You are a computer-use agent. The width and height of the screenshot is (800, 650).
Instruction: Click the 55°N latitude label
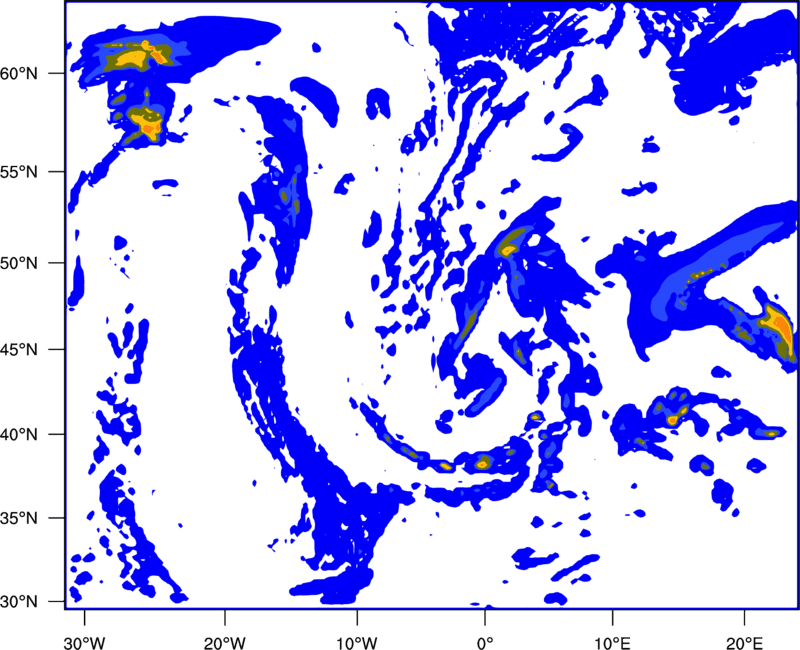pos(20,172)
